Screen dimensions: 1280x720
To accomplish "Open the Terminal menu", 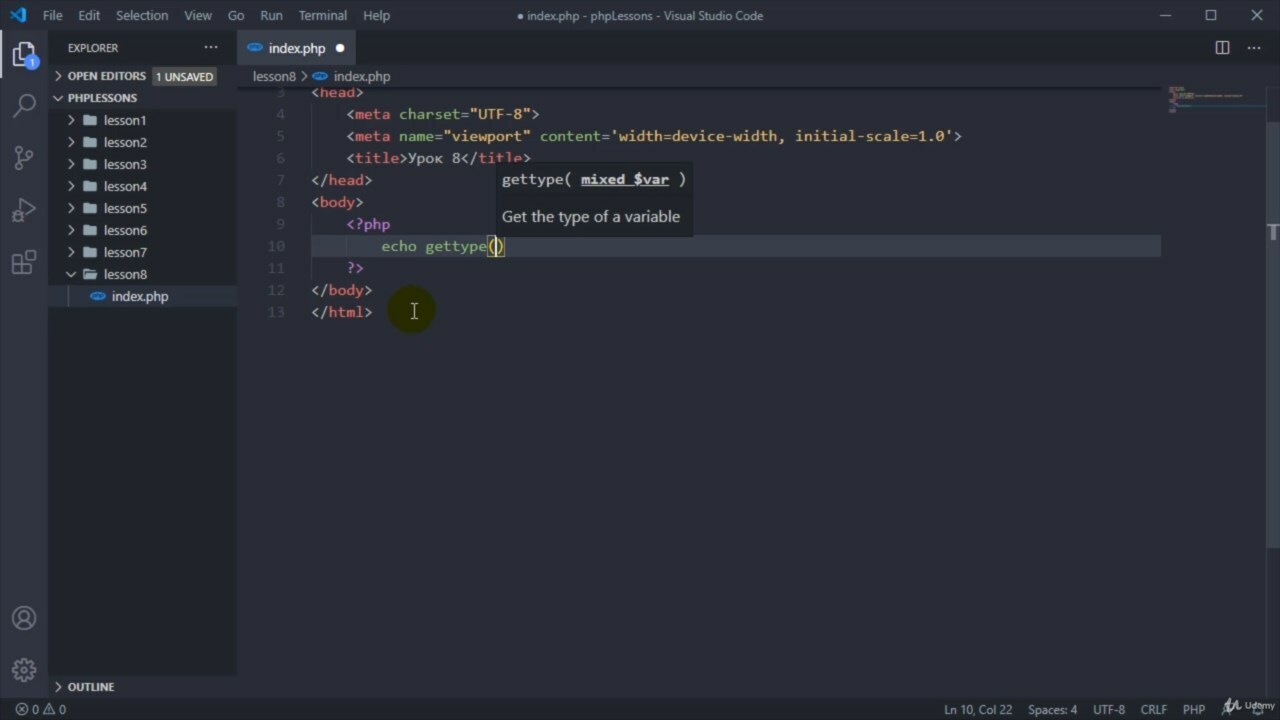I will click(323, 15).
